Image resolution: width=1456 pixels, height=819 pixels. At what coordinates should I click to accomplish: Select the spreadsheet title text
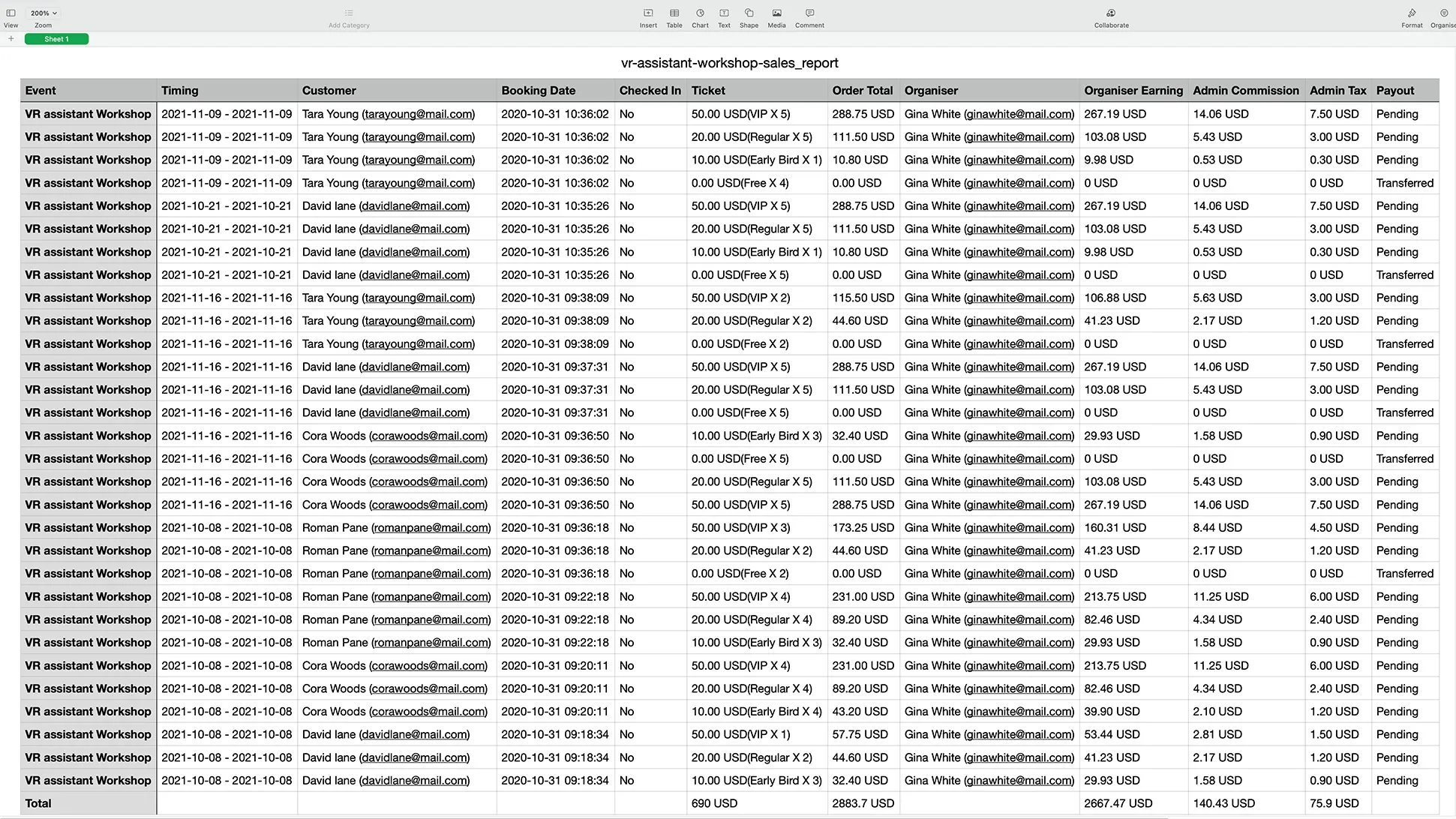(728, 63)
